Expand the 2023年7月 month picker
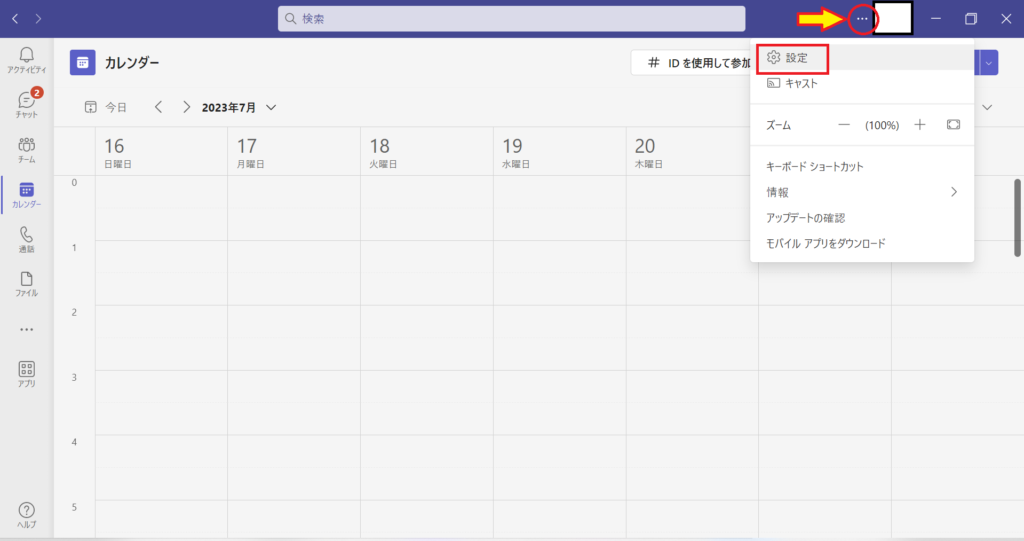 (238, 107)
